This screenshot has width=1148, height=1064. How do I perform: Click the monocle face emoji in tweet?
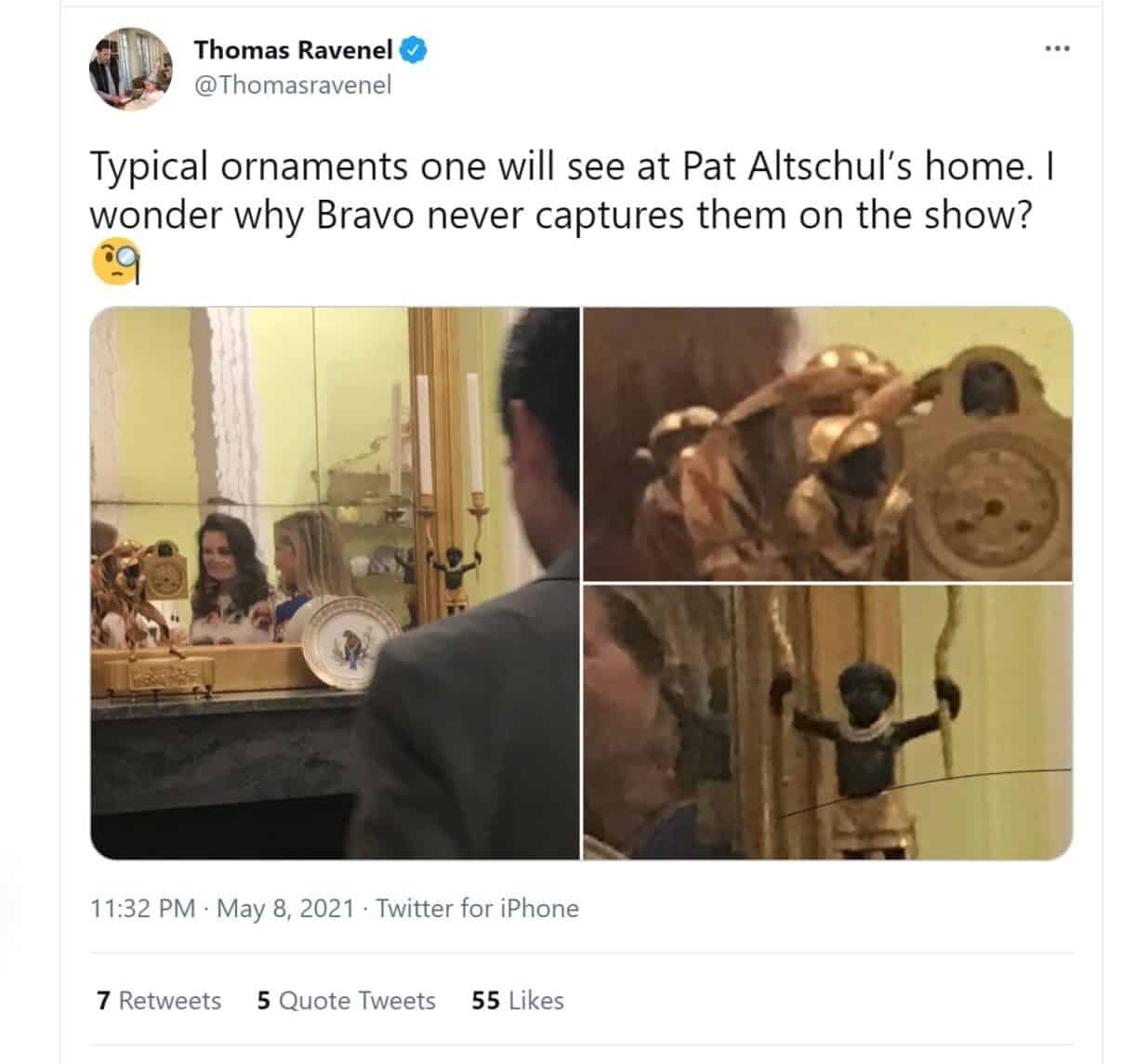116,263
